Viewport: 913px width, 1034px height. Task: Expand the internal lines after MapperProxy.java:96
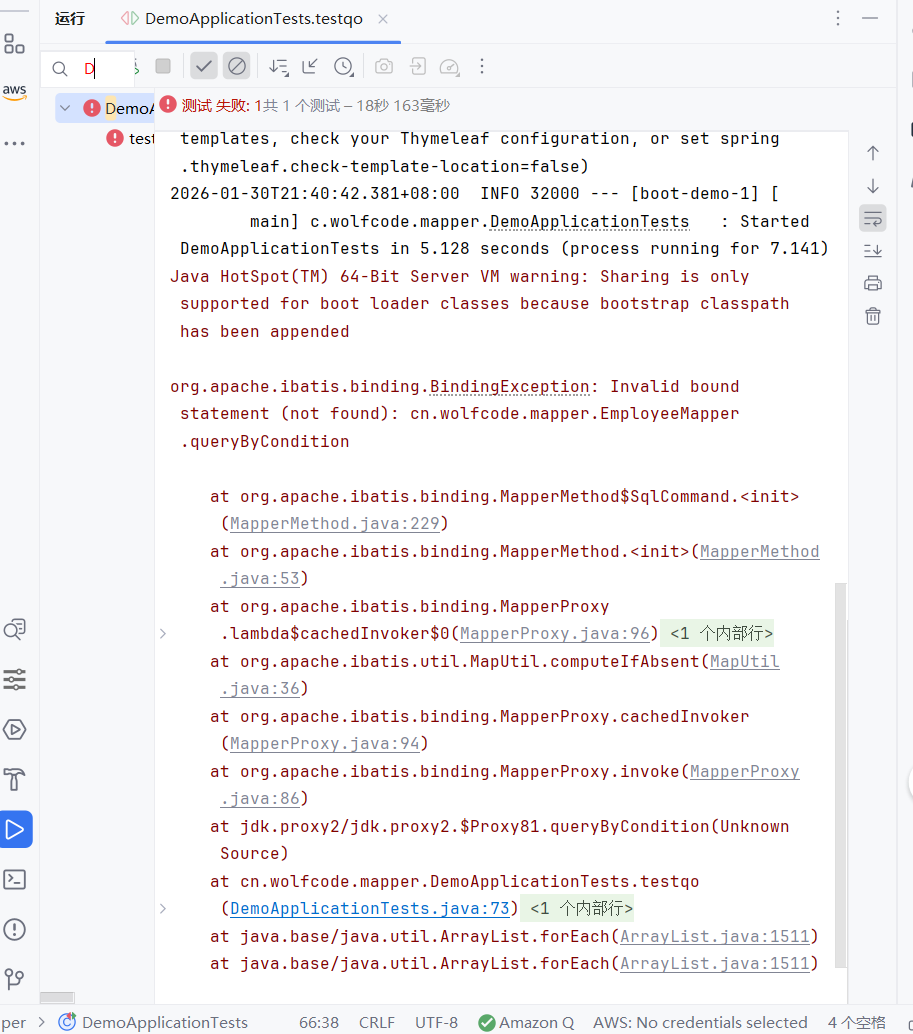[x=717, y=634]
